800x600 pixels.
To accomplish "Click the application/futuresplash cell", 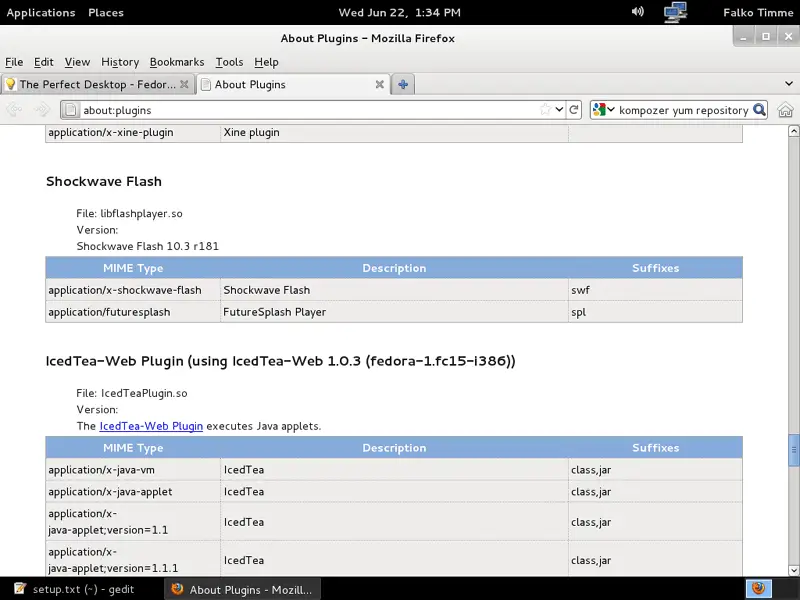I will click(133, 312).
